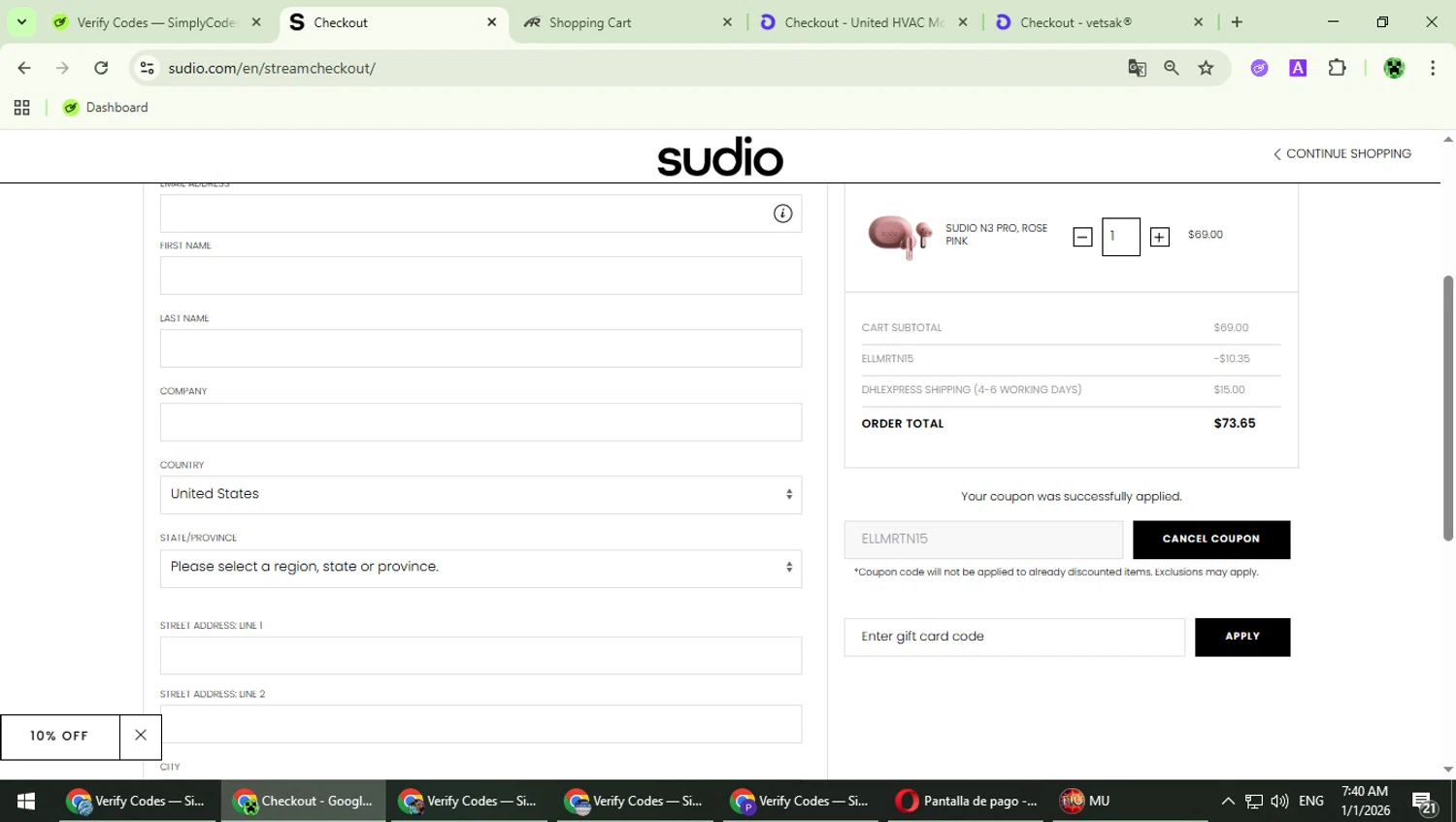Open Chrome three-dot menu
The width and height of the screenshot is (1456, 822).
coord(1433,68)
